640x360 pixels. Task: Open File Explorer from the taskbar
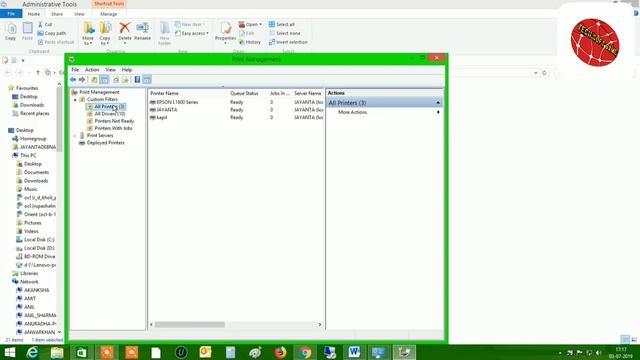pyautogui.click(x=57, y=352)
